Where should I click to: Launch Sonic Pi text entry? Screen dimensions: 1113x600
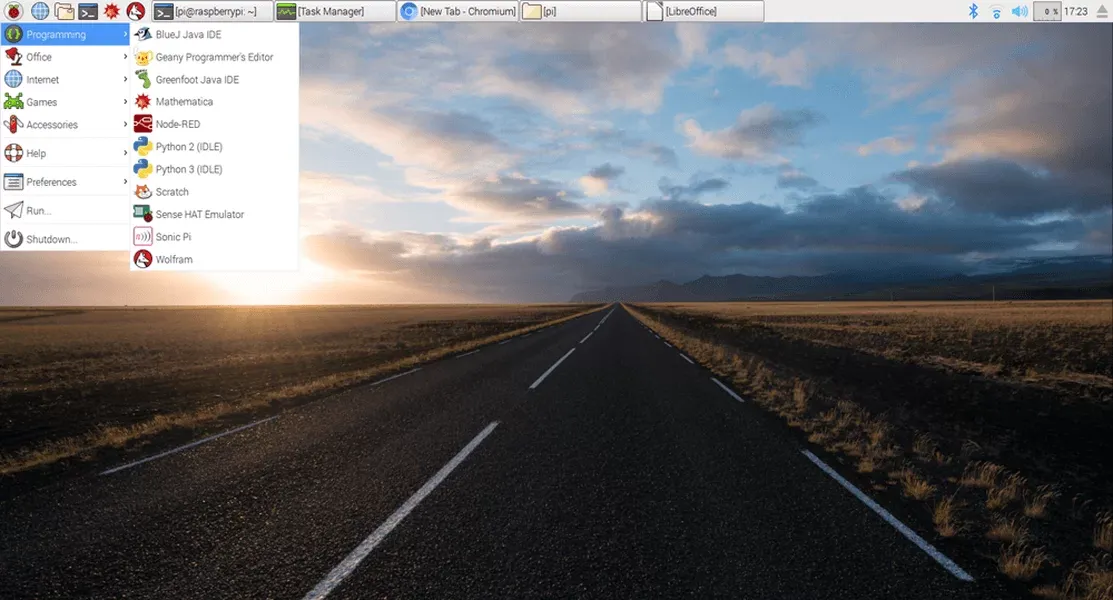pyautogui.click(x=173, y=236)
